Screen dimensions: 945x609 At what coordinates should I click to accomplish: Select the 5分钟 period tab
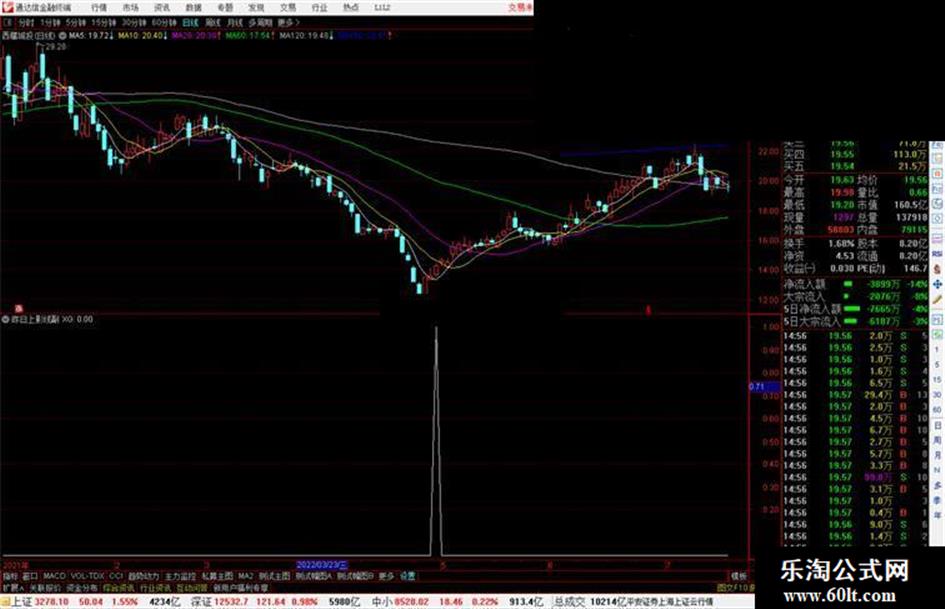[x=75, y=22]
